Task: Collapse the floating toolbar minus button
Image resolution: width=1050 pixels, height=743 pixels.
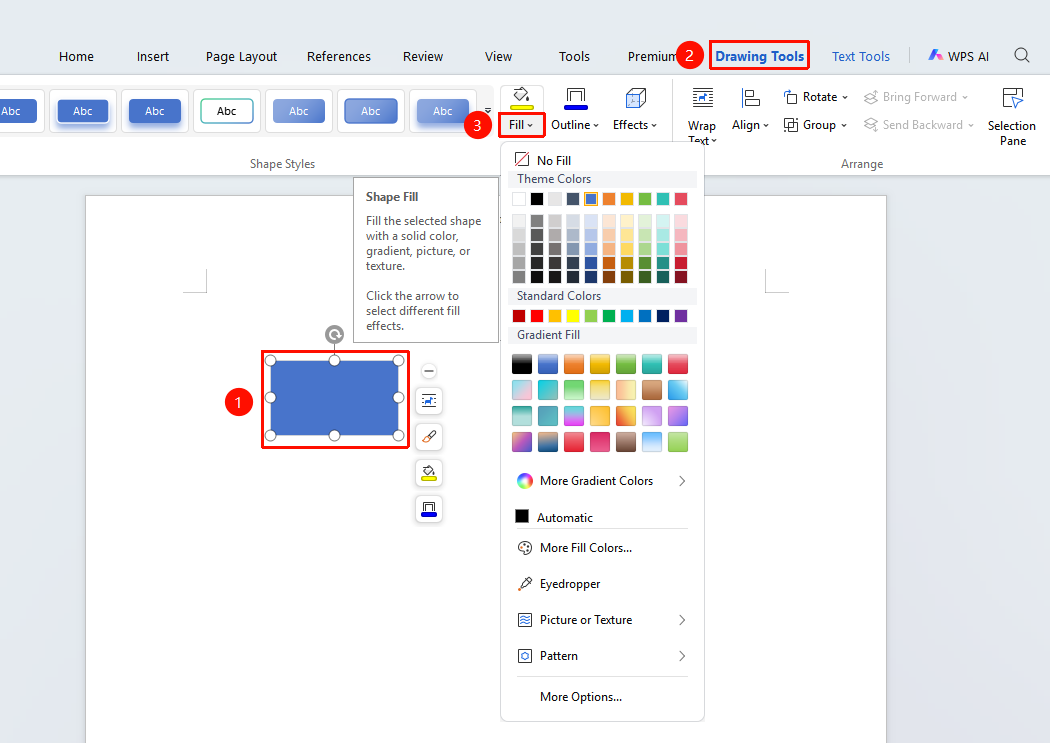Action: 429,371
